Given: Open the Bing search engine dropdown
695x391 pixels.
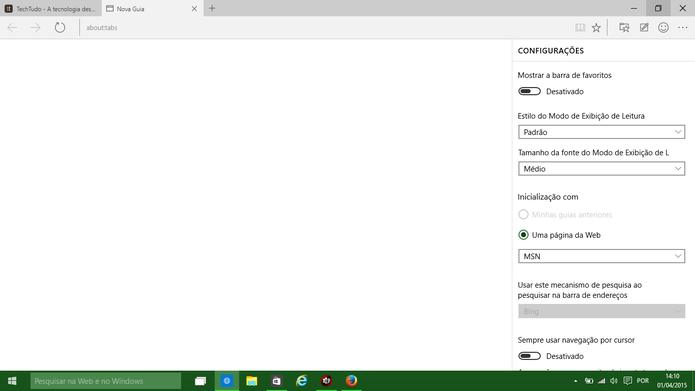Looking at the screenshot, I should (x=601, y=311).
